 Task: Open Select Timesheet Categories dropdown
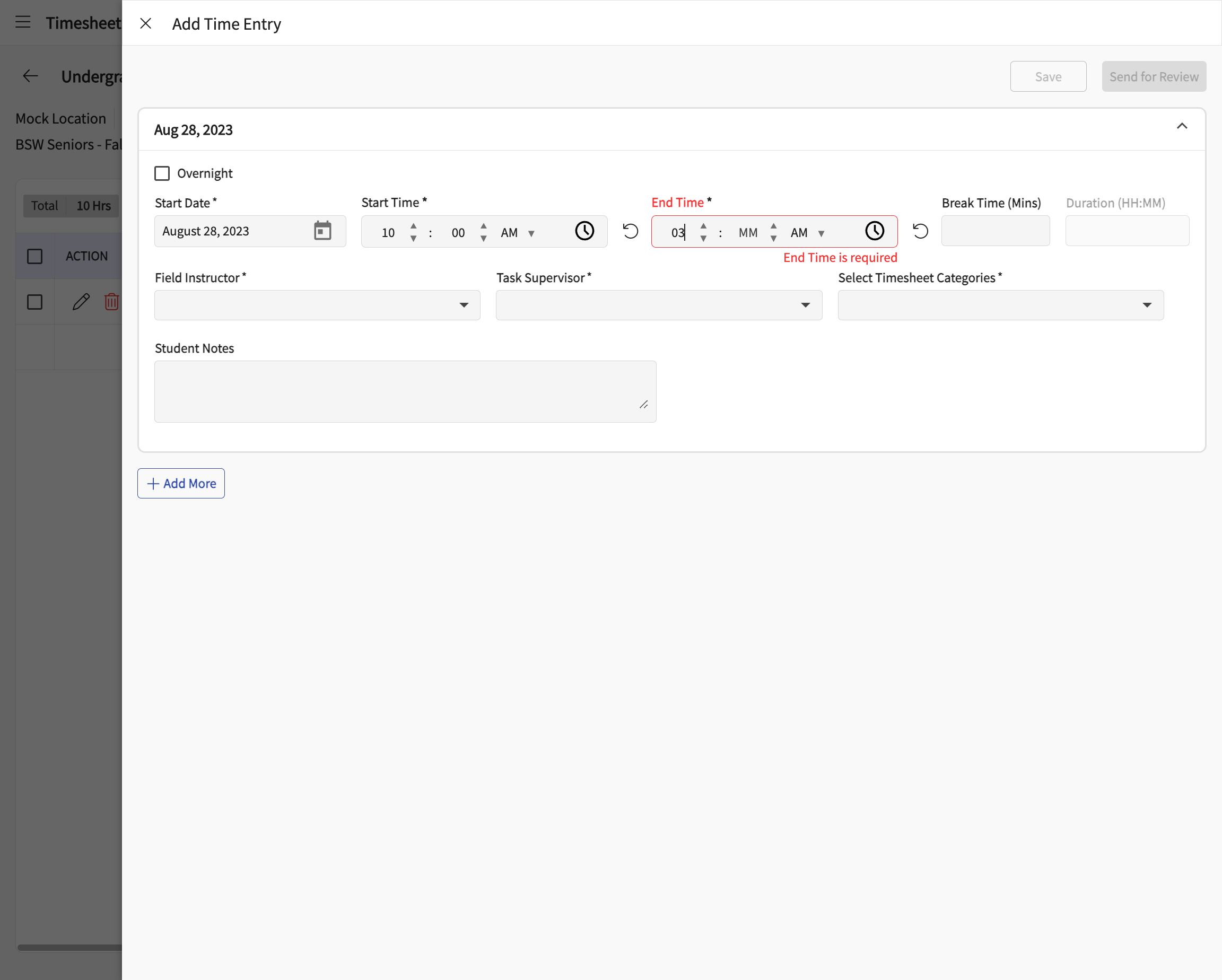tap(1001, 305)
